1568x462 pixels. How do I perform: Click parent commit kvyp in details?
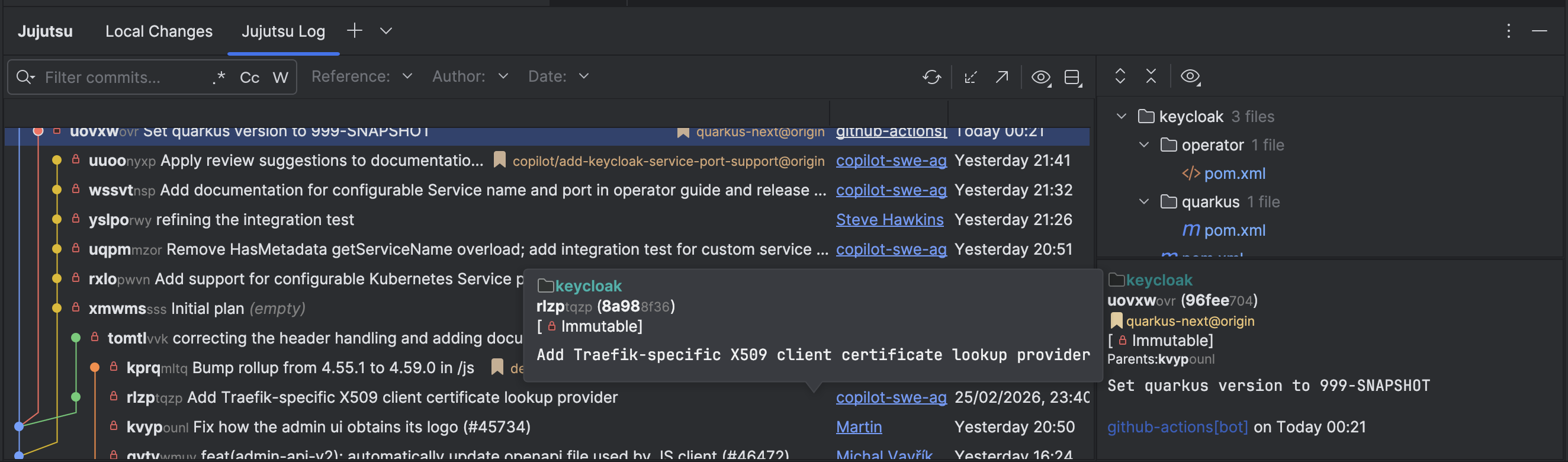click(1185, 359)
